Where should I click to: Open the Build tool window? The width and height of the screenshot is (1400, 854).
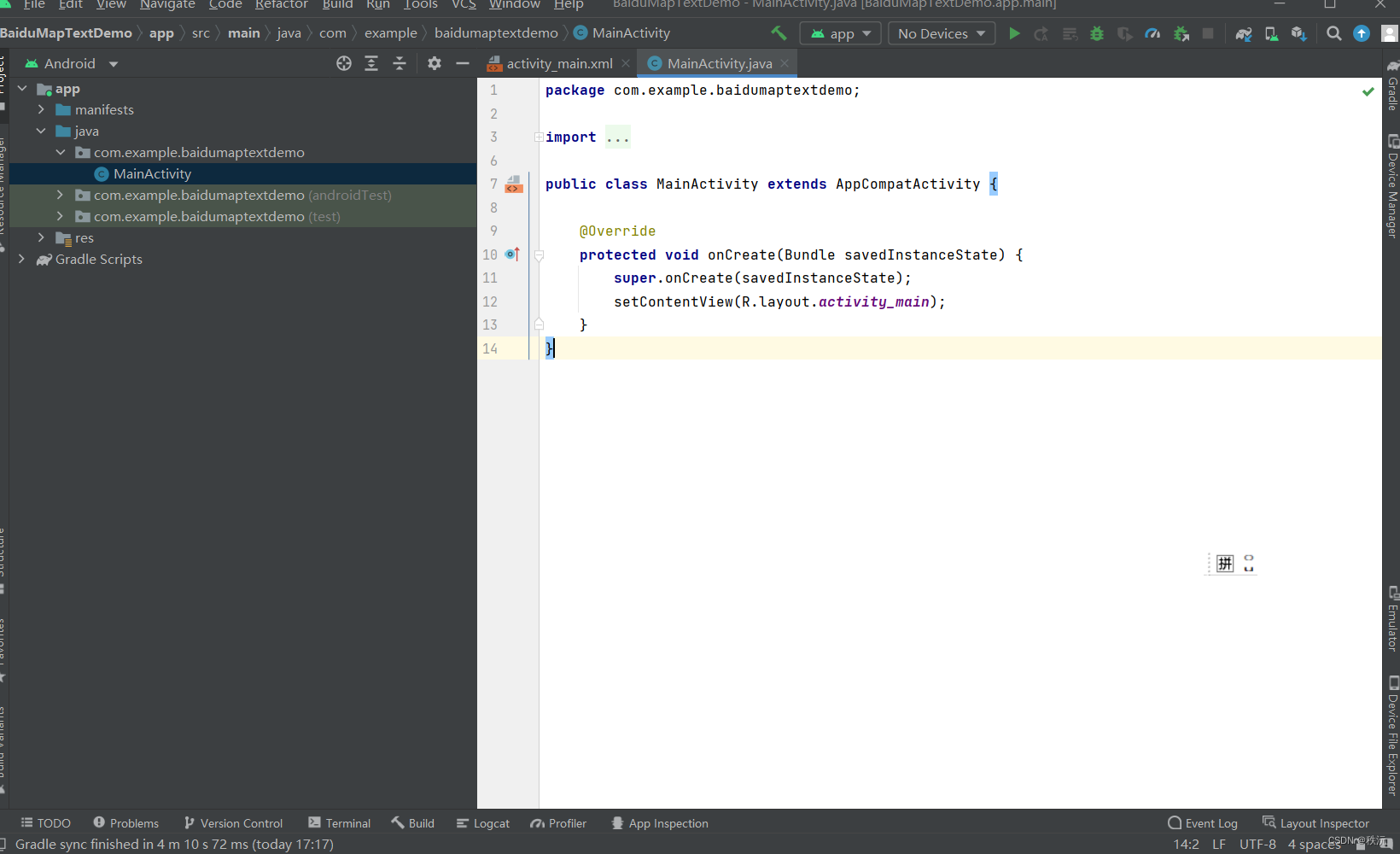[413, 823]
